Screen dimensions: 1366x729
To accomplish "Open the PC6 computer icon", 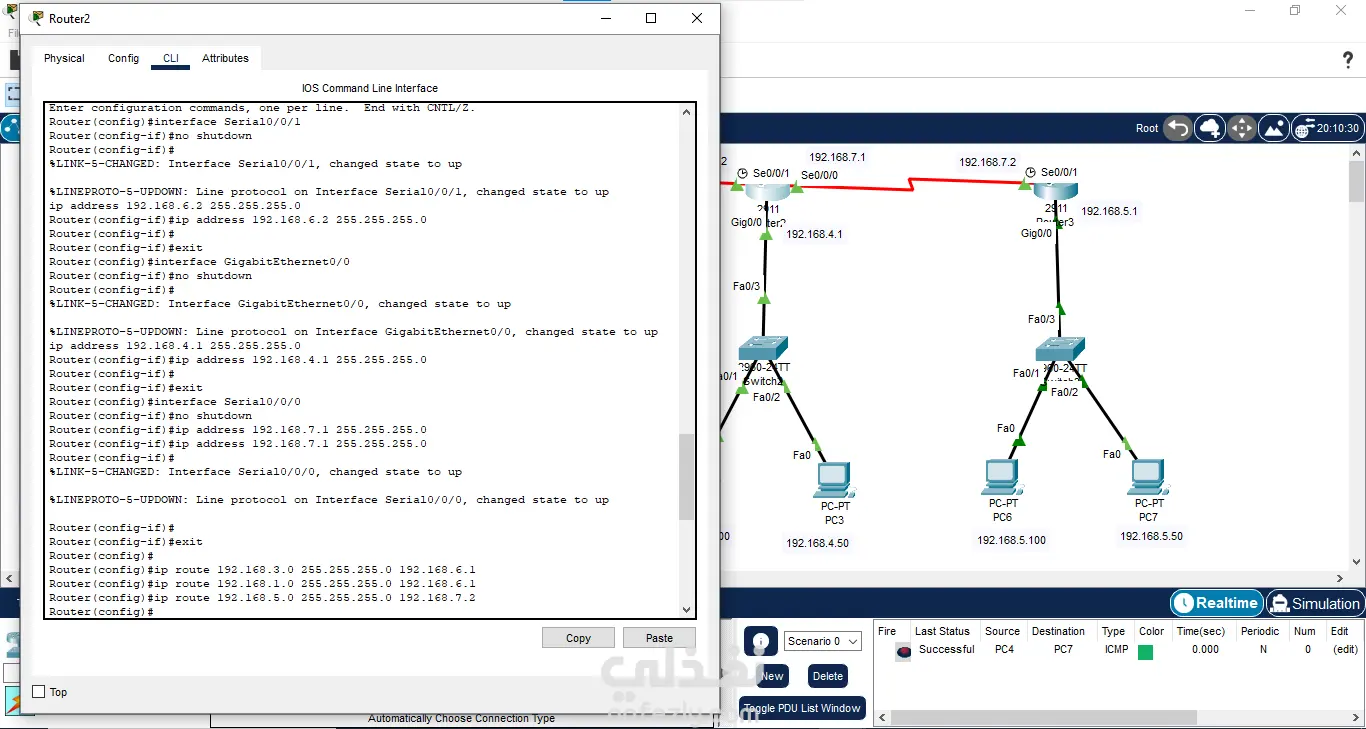I will [x=1001, y=478].
